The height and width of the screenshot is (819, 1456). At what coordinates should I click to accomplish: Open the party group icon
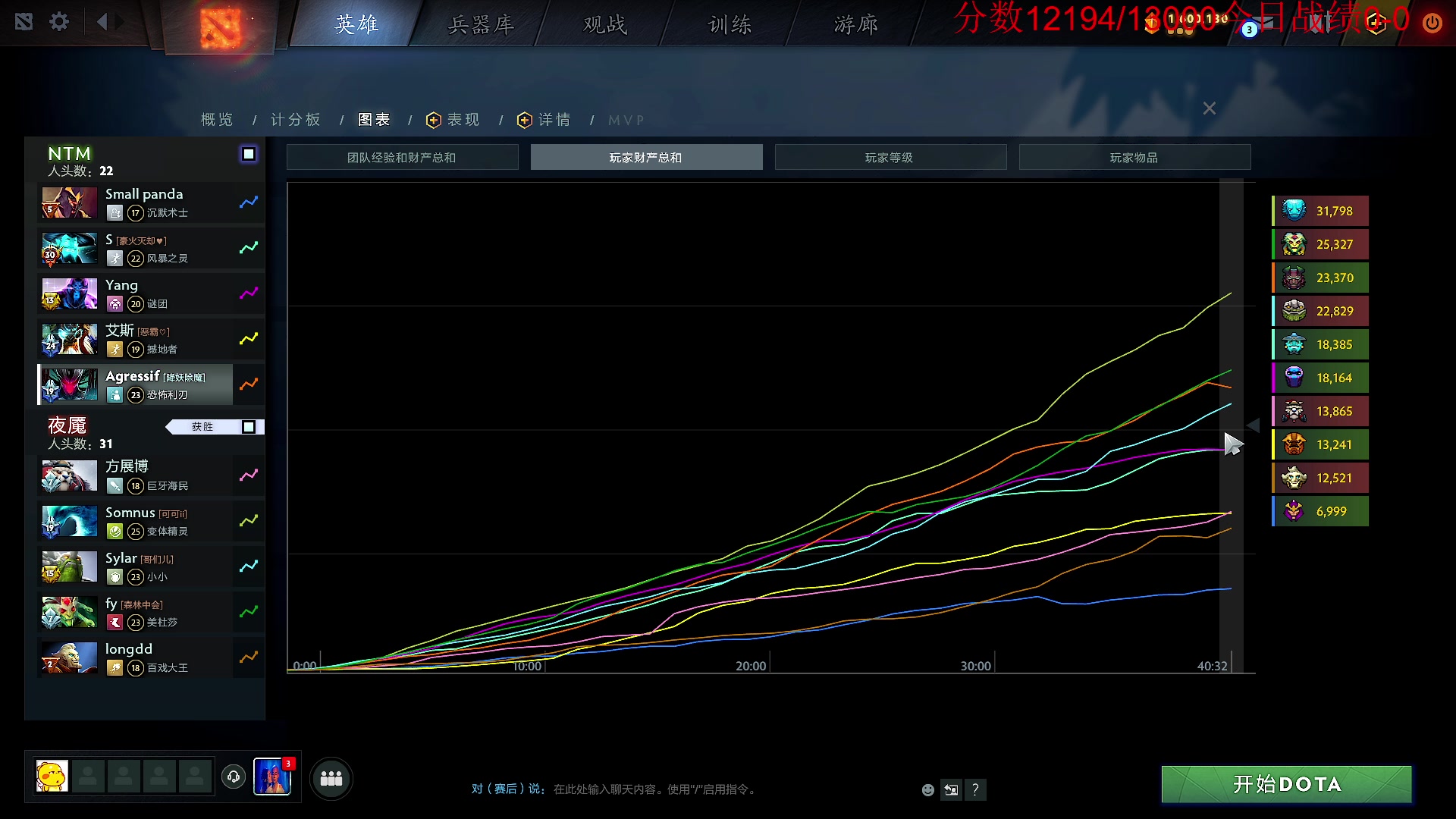[x=331, y=778]
